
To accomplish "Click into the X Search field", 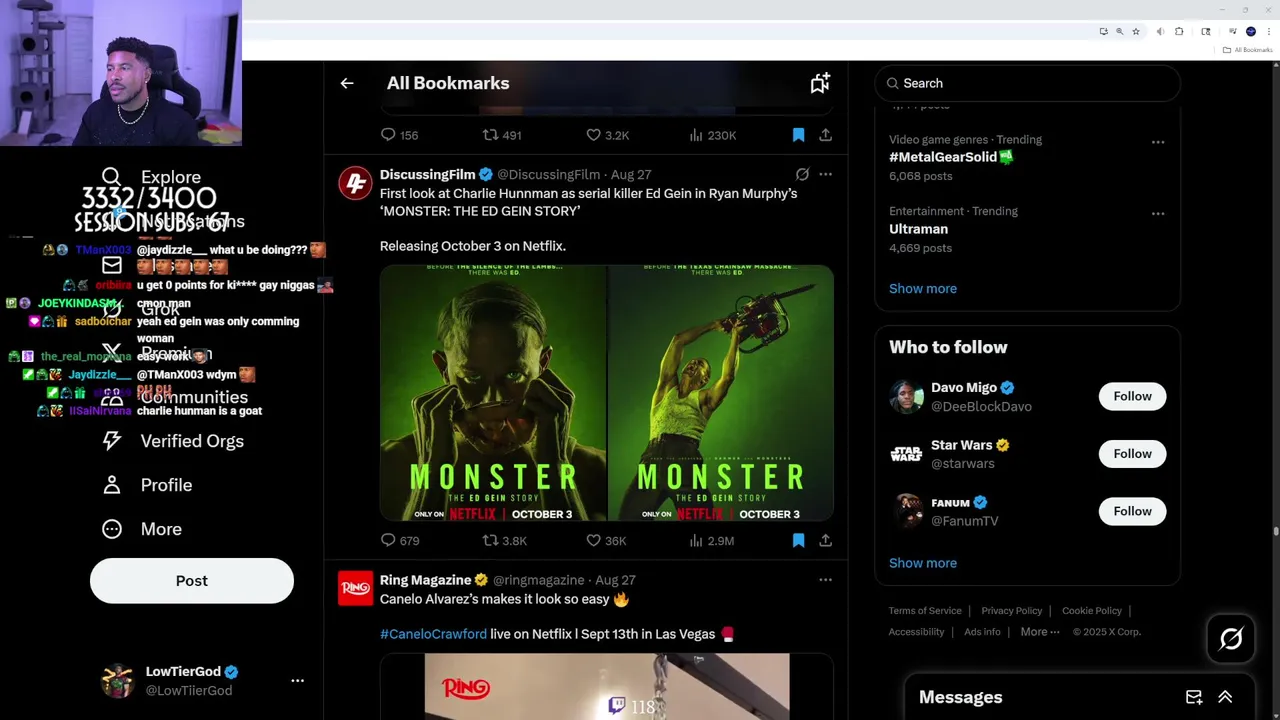I will coord(1027,83).
